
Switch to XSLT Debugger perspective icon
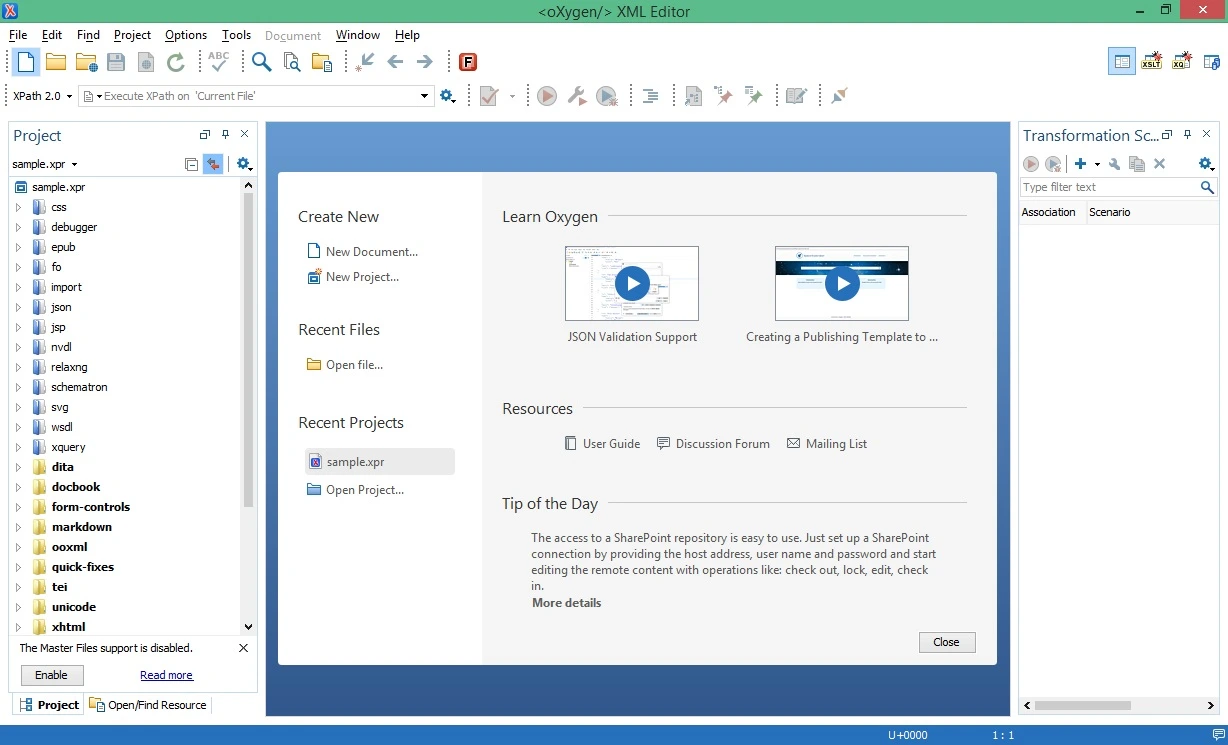pyautogui.click(x=1152, y=62)
